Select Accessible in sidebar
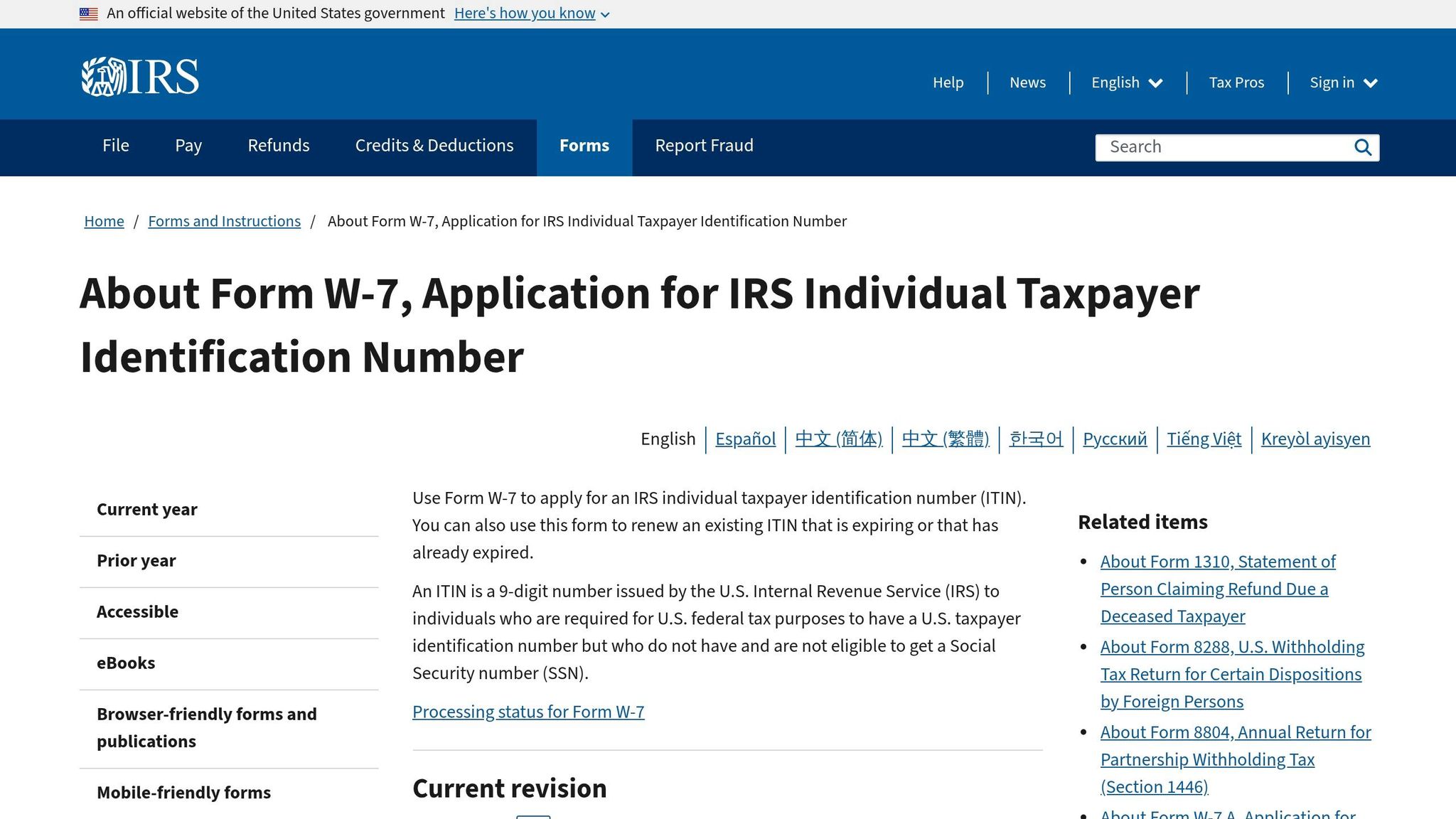Screen dimensions: 1456x819 229,613
